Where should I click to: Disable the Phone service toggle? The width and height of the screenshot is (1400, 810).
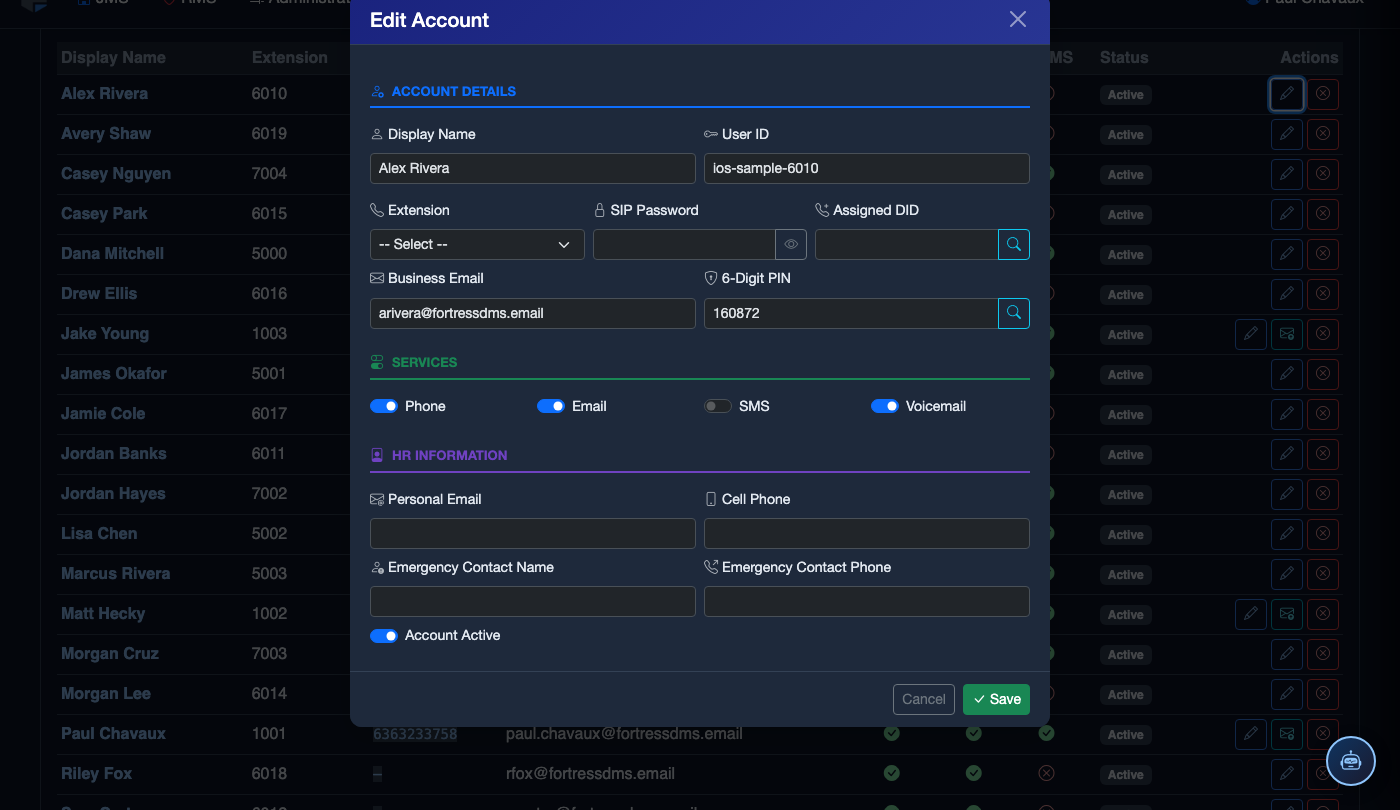384,406
